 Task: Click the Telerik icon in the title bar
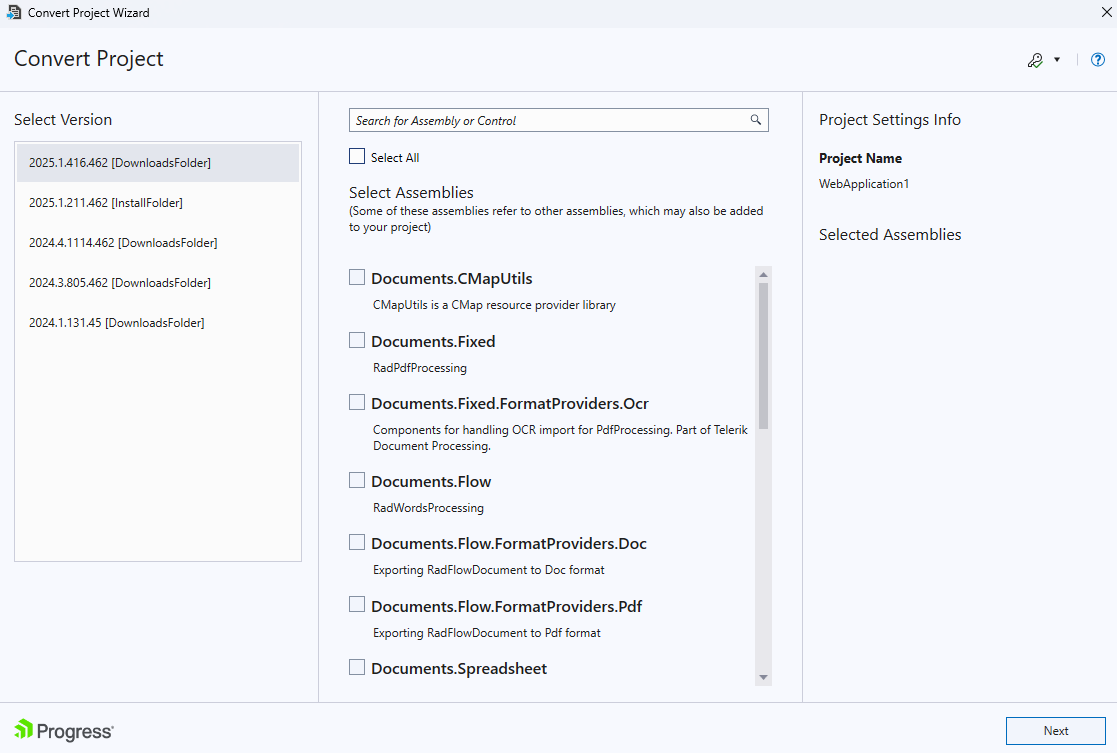[13, 12]
